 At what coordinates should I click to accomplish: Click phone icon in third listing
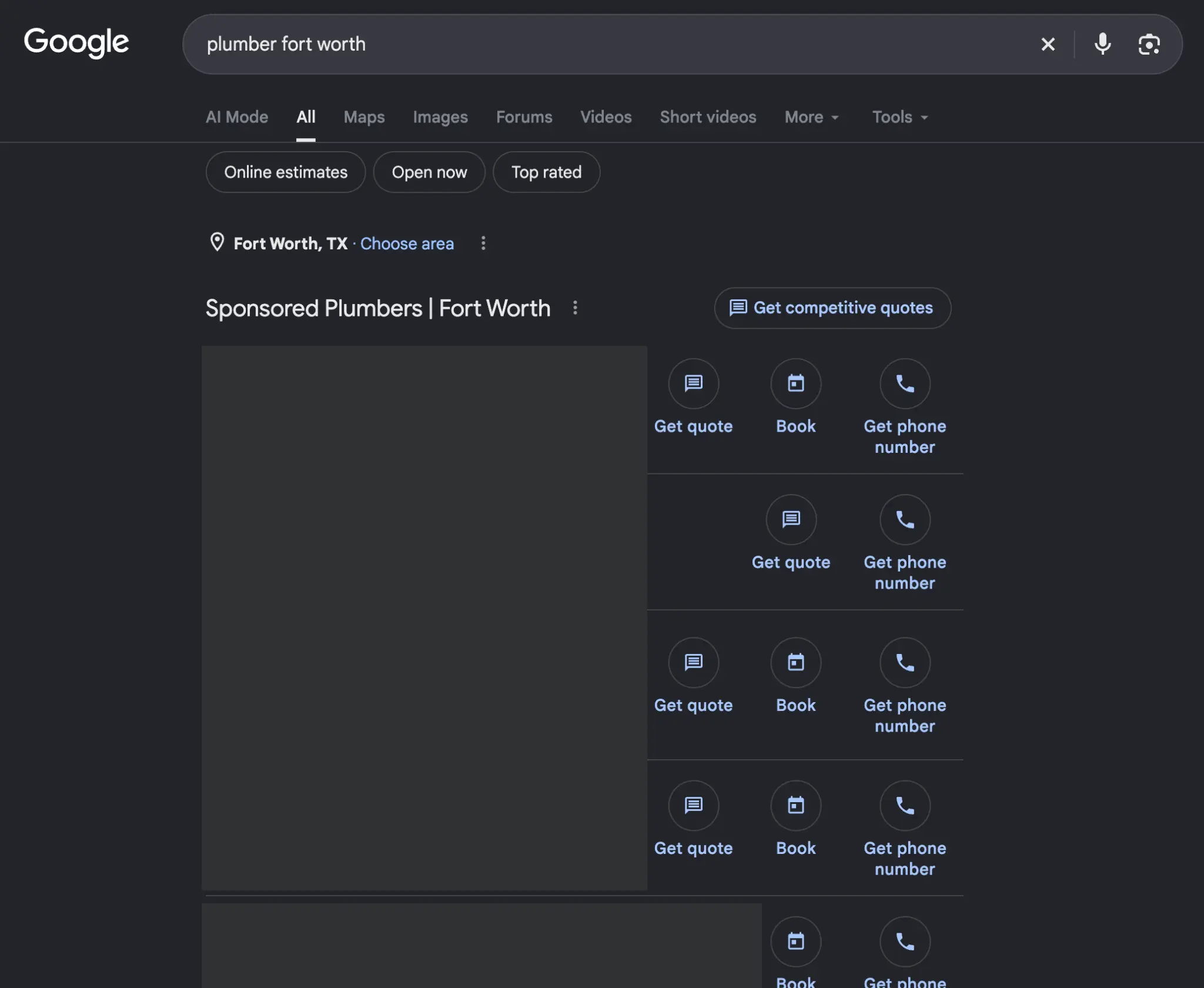tap(905, 662)
